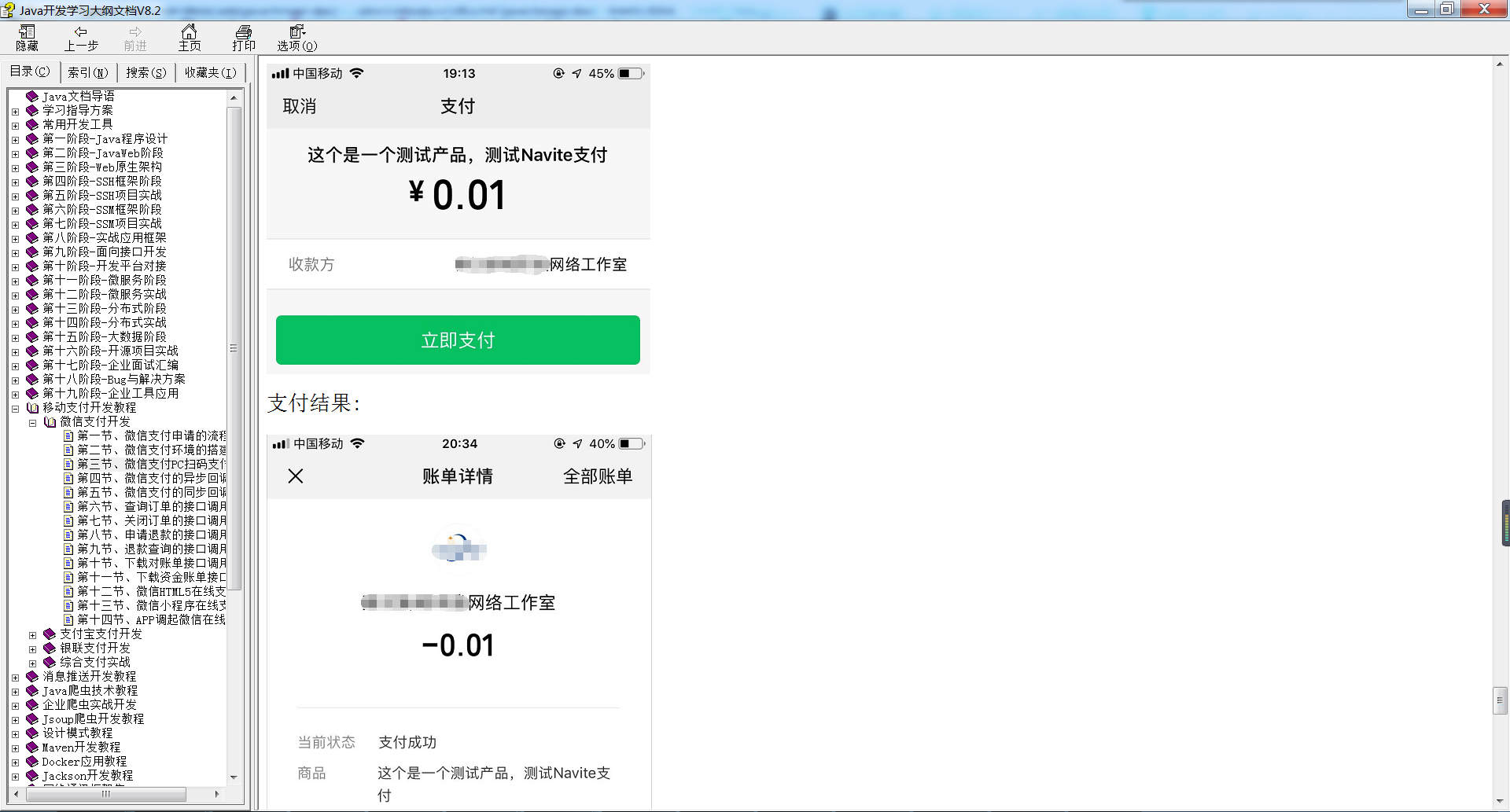Switch to the 索引(N) tab
The width and height of the screenshot is (1510, 812).
pyautogui.click(x=88, y=72)
